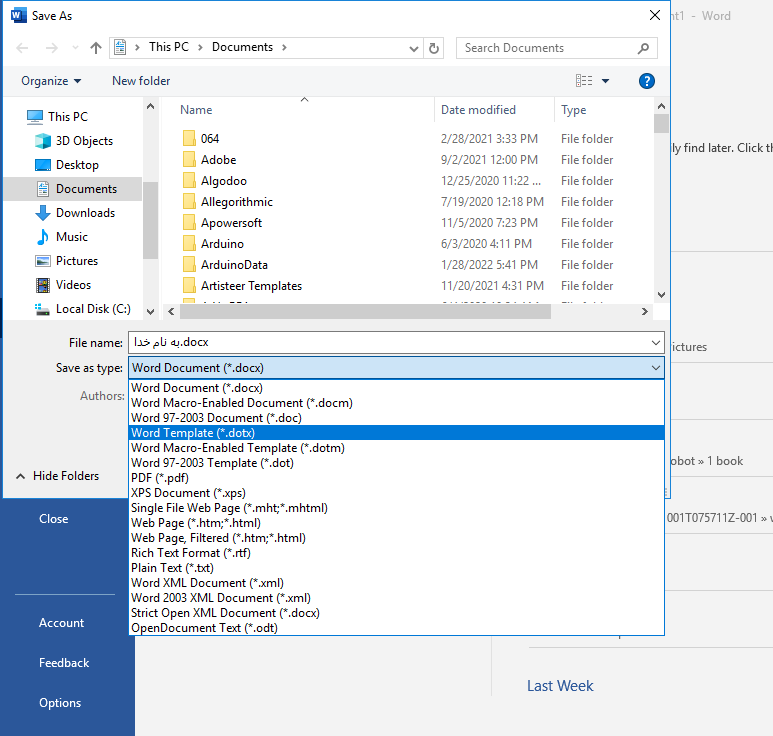Click the search magnifier icon
Screen dimensions: 773x736
[x=644, y=48]
